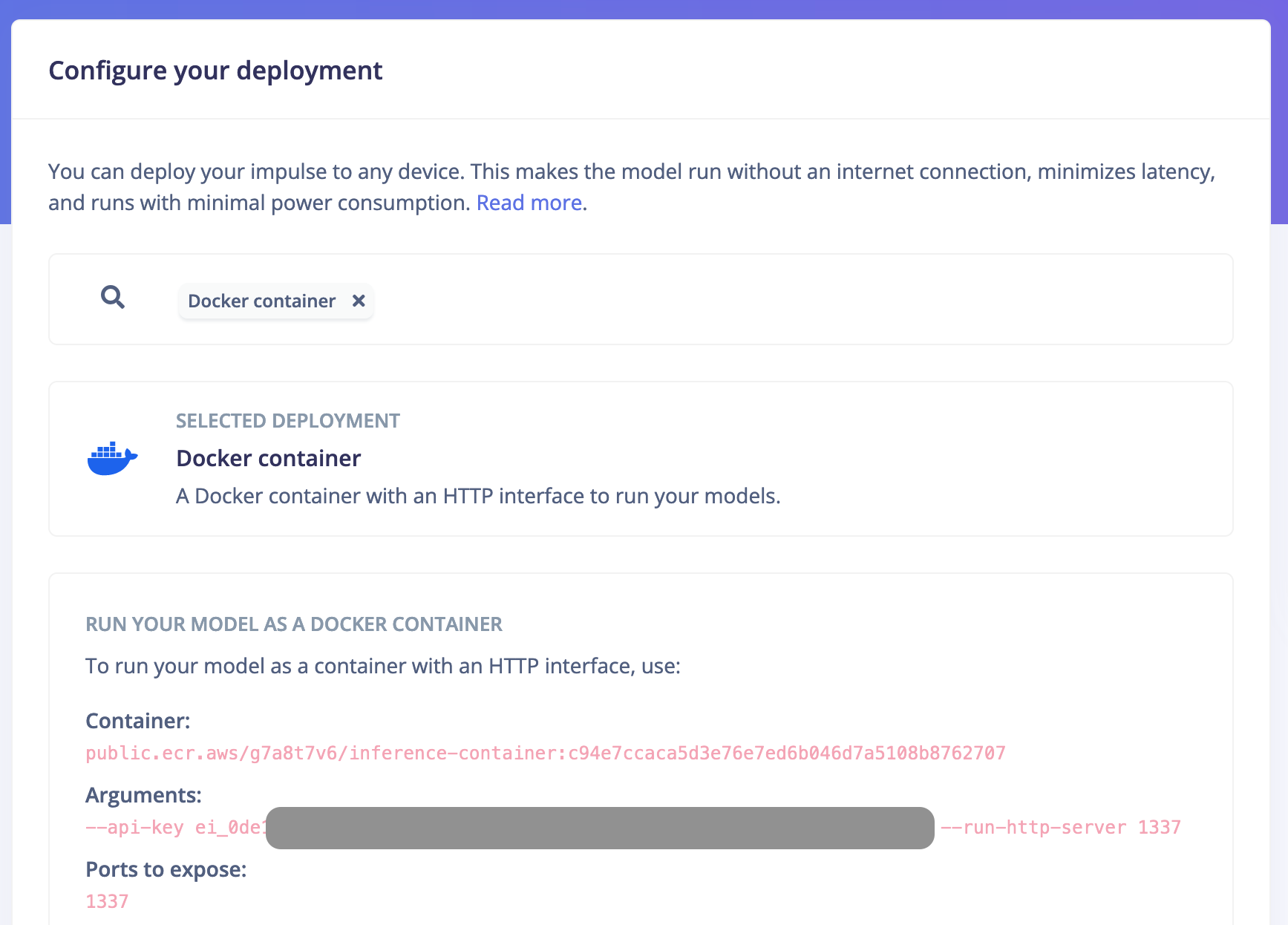The width and height of the screenshot is (1288, 925).
Task: Open the Read more link
Action: (529, 203)
